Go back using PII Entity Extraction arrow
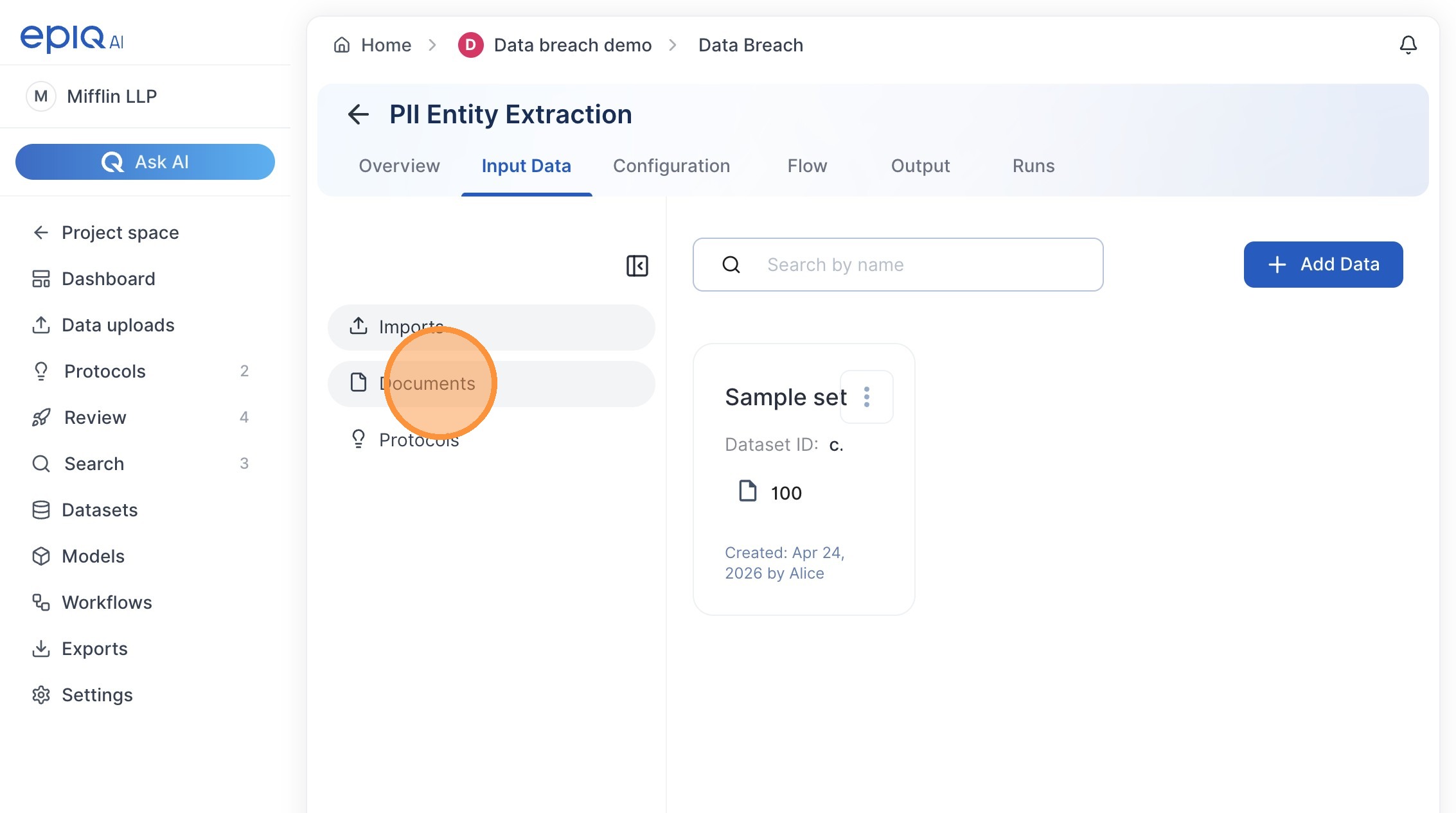The height and width of the screenshot is (813, 1456). [358, 114]
